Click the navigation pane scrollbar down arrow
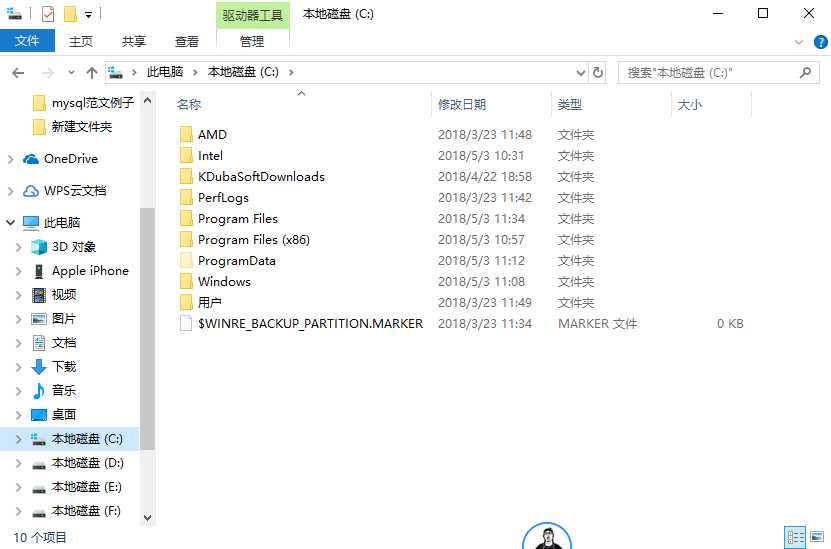831x549 pixels. click(148, 518)
